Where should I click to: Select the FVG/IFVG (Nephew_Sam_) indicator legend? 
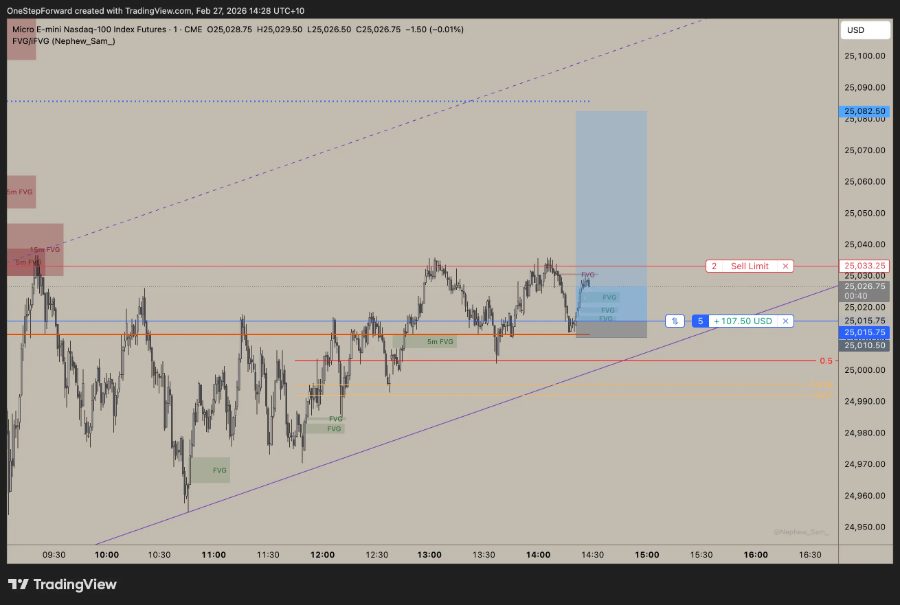pyautogui.click(x=64, y=41)
